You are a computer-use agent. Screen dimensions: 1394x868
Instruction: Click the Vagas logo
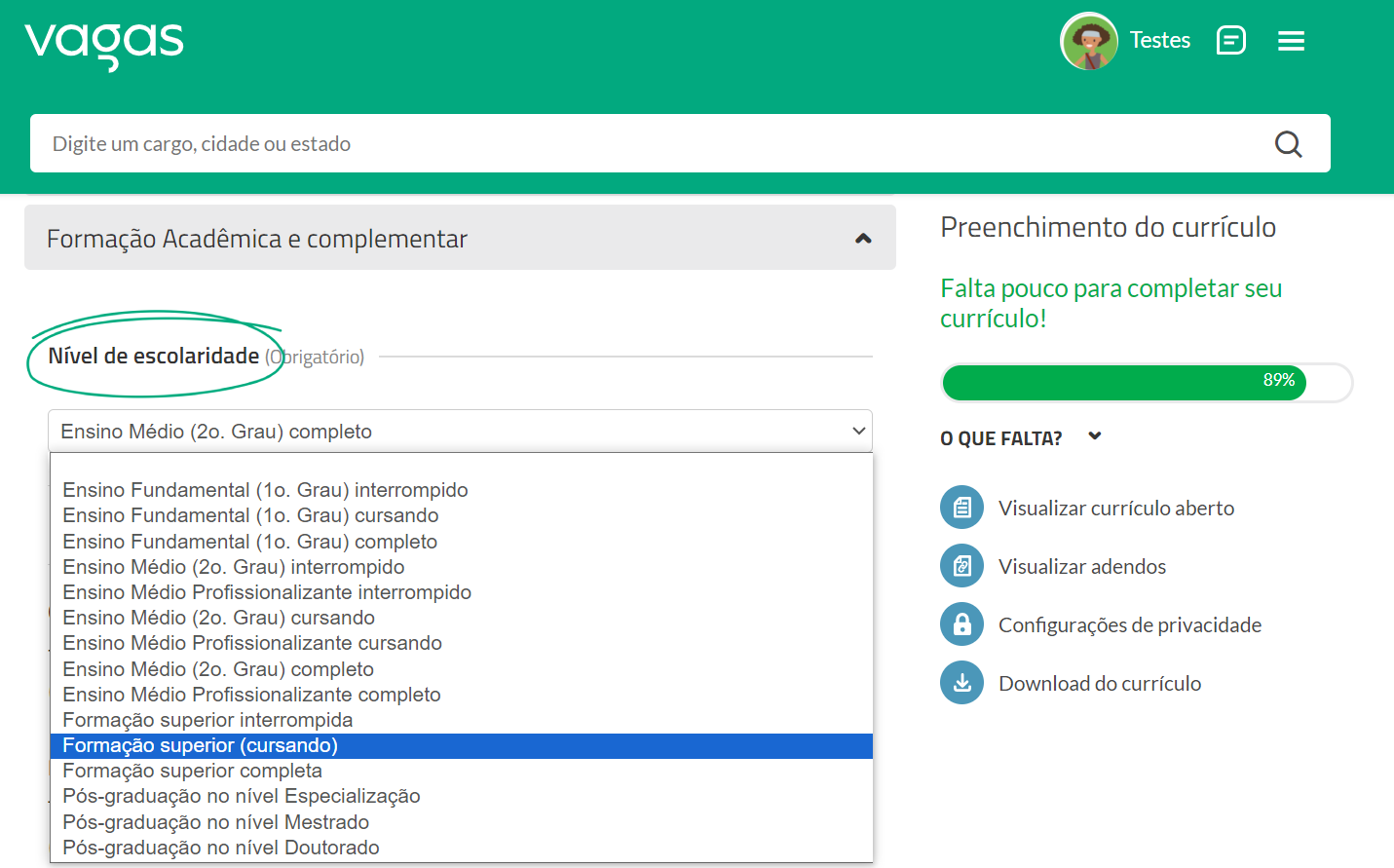(x=103, y=42)
